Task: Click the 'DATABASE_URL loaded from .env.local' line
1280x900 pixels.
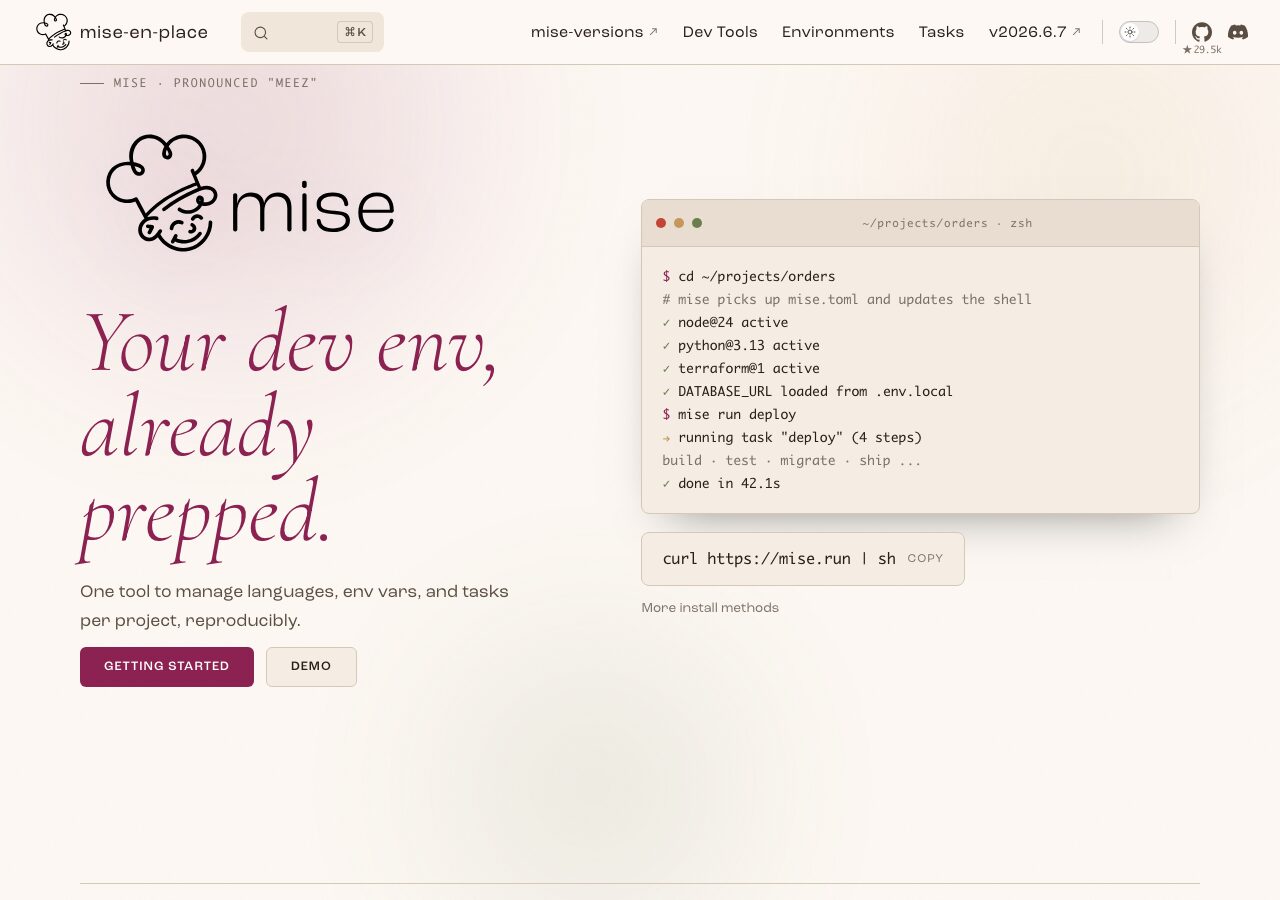Action: tap(807, 391)
